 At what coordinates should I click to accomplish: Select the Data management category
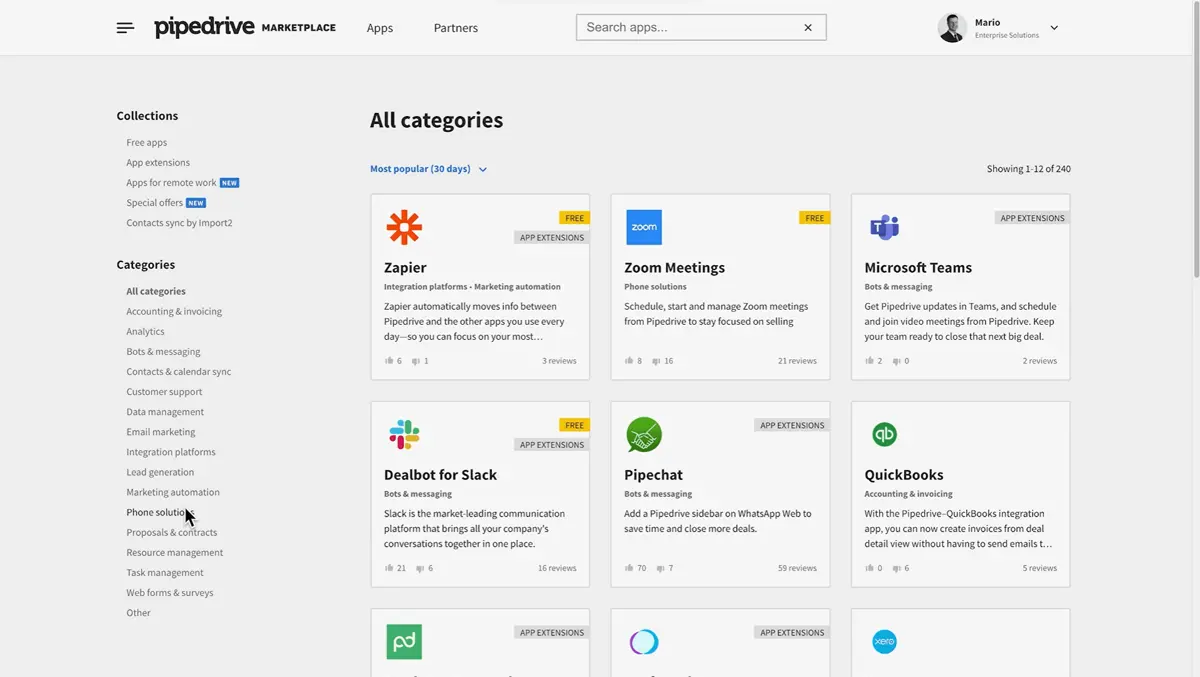(165, 412)
